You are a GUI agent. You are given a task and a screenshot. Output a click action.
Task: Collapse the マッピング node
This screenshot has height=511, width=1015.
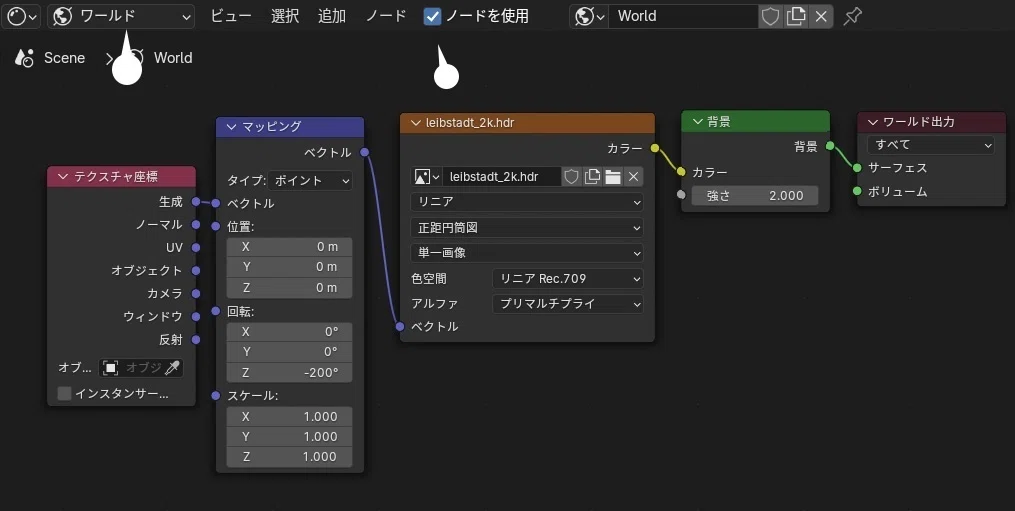231,126
